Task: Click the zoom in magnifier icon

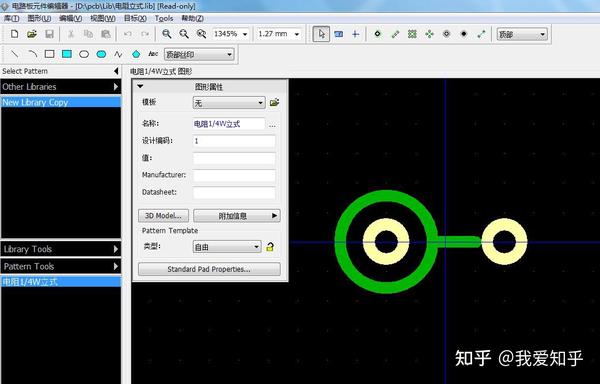Action: coord(166,34)
